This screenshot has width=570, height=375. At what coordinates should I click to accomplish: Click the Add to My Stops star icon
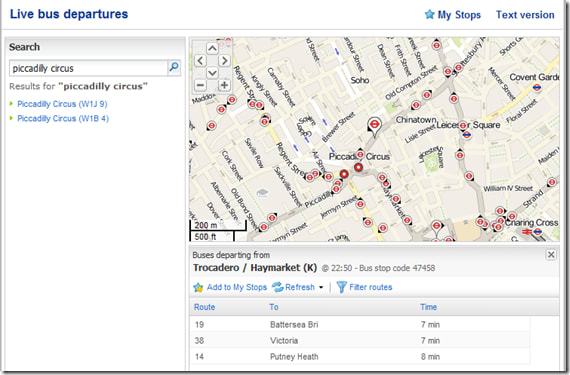click(198, 287)
